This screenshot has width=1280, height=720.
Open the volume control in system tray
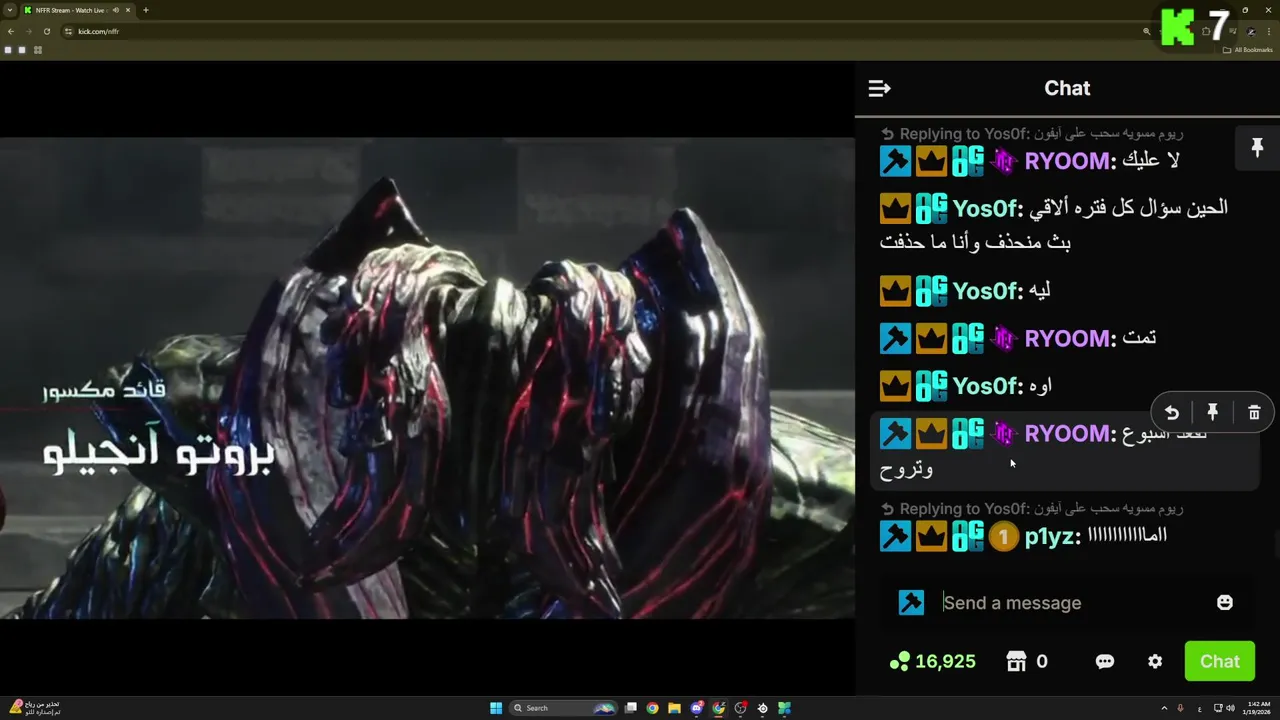pos(1230,708)
